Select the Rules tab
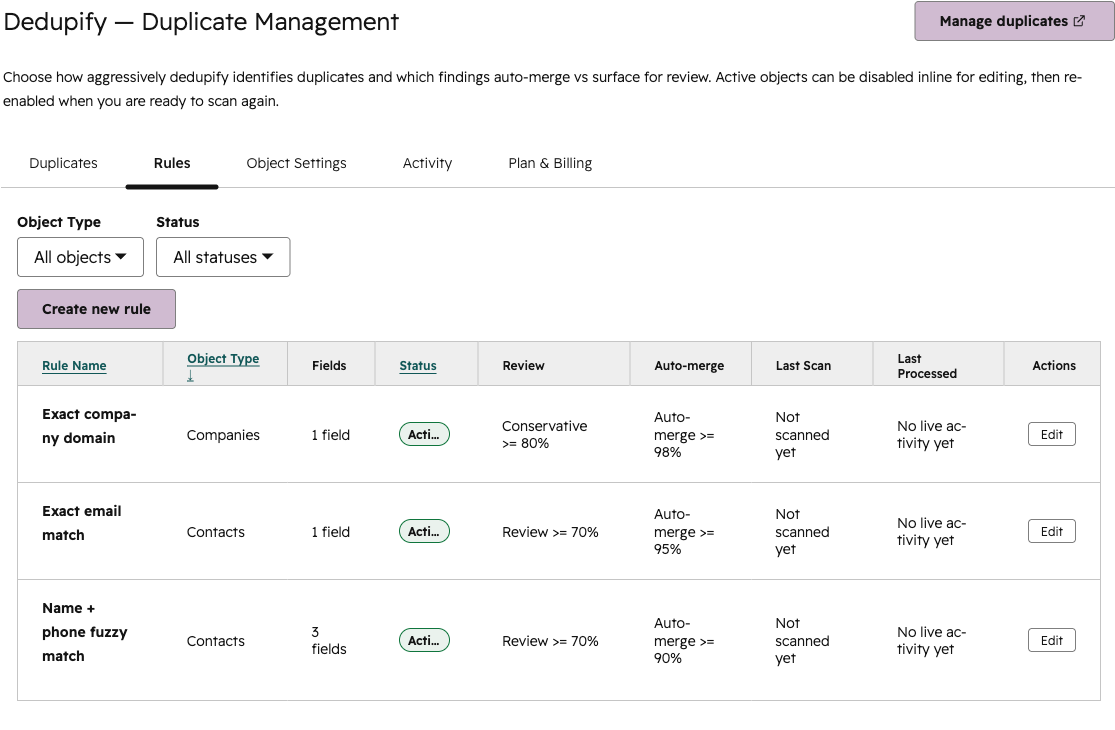Image resolution: width=1115 pixels, height=730 pixels. (172, 163)
